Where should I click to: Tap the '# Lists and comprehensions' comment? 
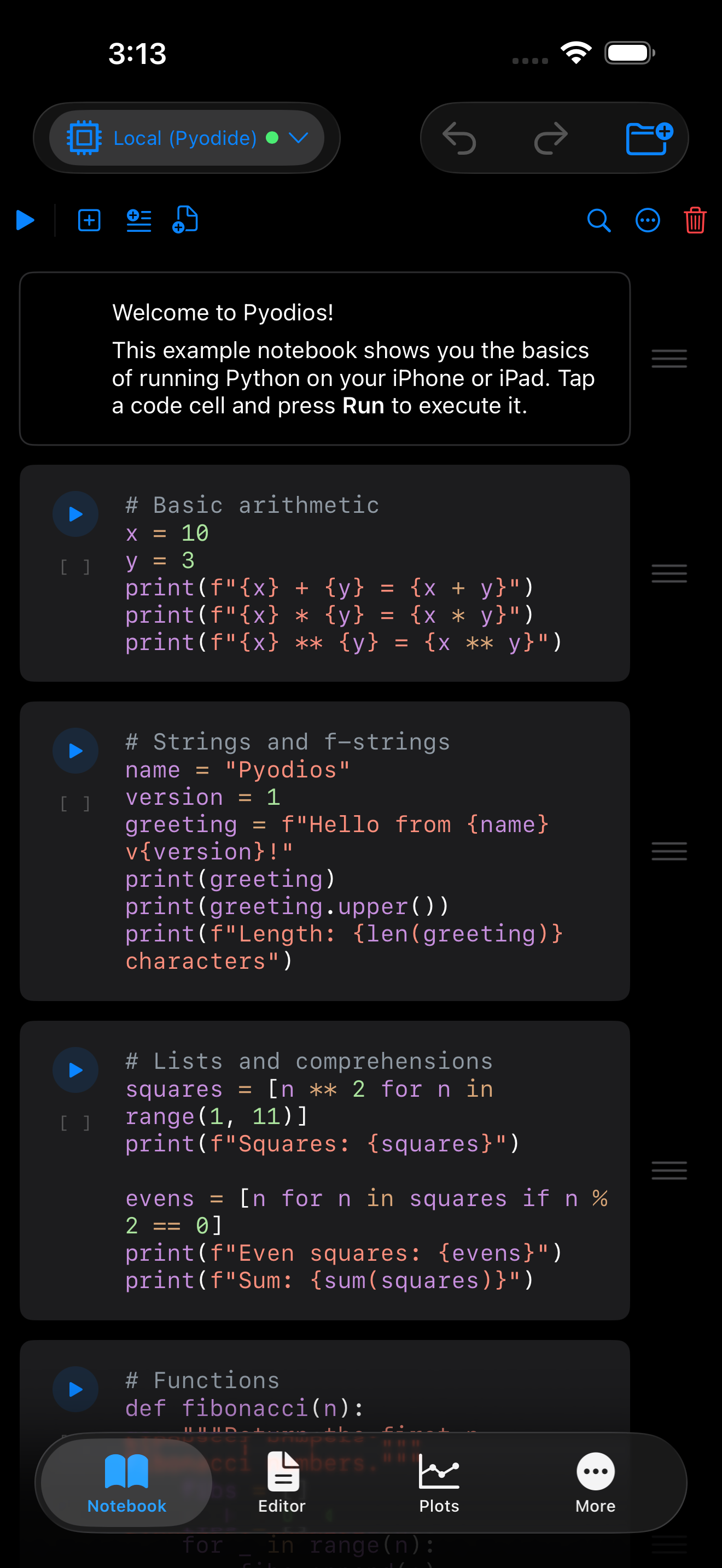308,1062
